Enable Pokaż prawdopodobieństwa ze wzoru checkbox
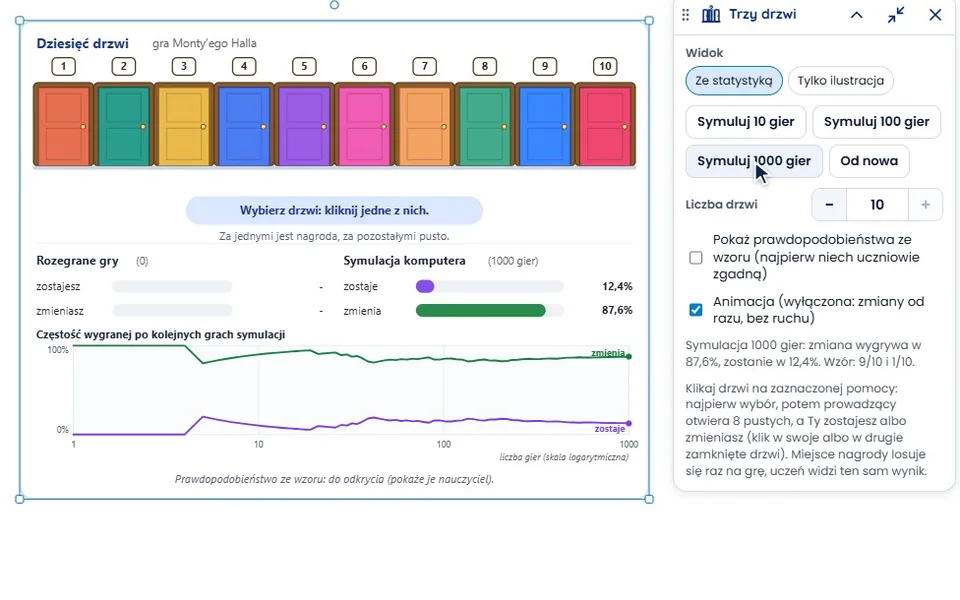960x600 pixels. click(696, 257)
